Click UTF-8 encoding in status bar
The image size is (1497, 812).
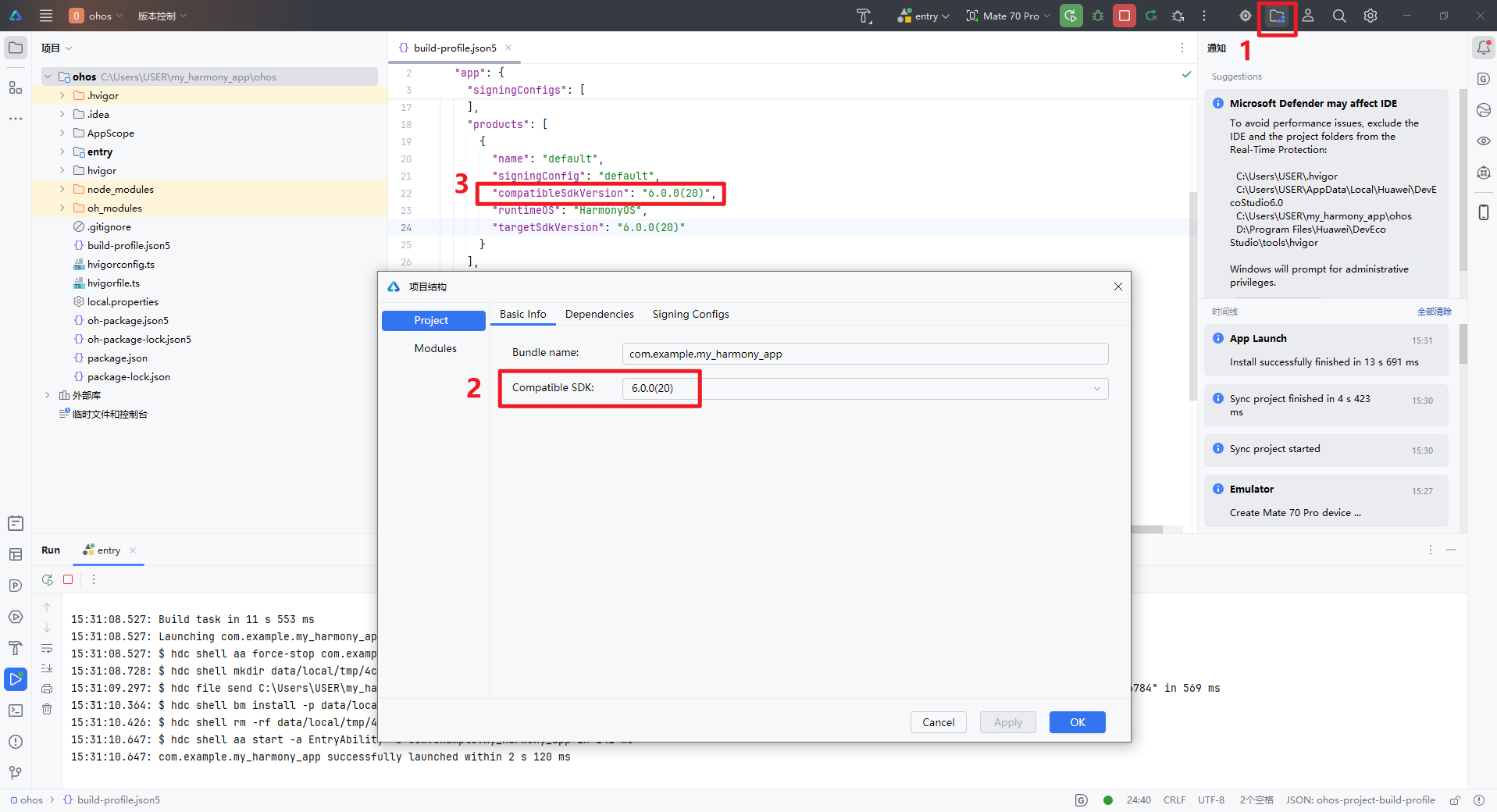click(1210, 800)
